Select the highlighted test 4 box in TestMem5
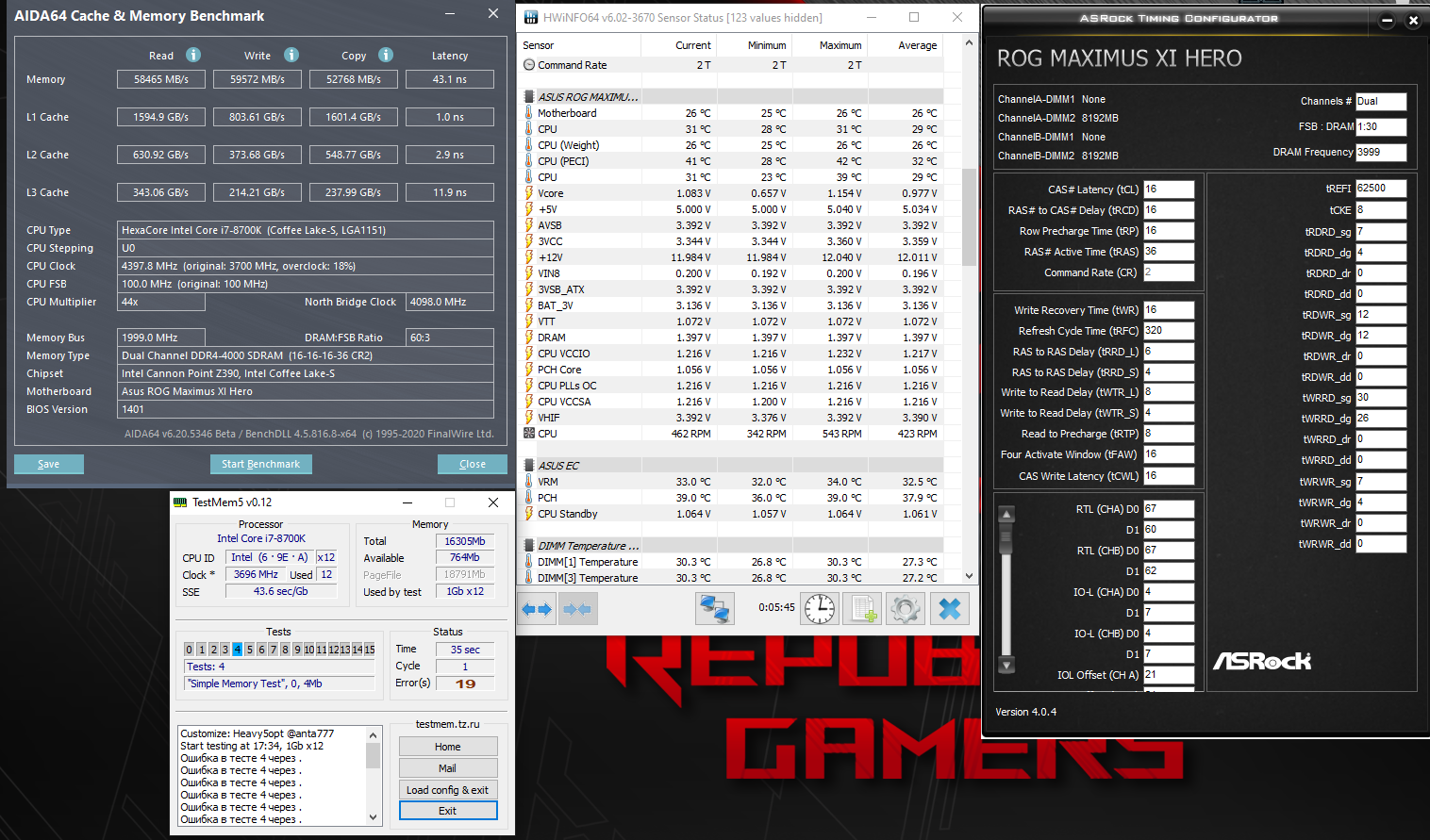Viewport: 1430px width, 840px height. coord(237,650)
